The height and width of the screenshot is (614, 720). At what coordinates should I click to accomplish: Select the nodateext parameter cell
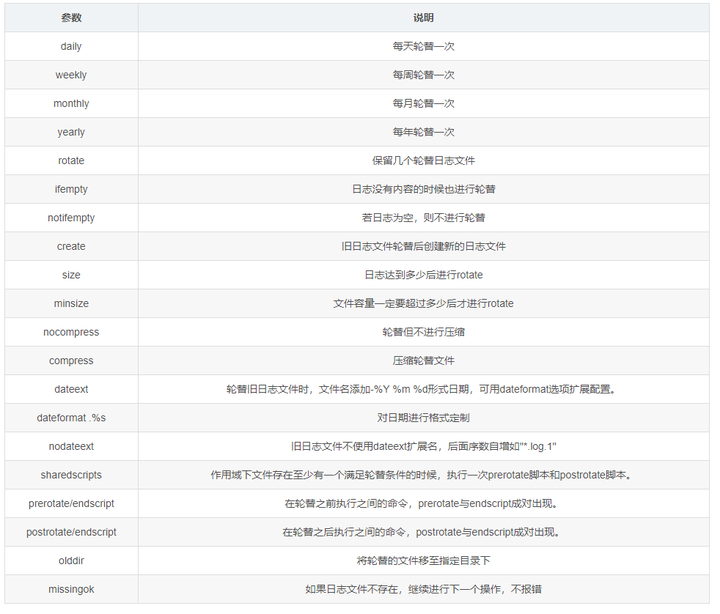71,446
